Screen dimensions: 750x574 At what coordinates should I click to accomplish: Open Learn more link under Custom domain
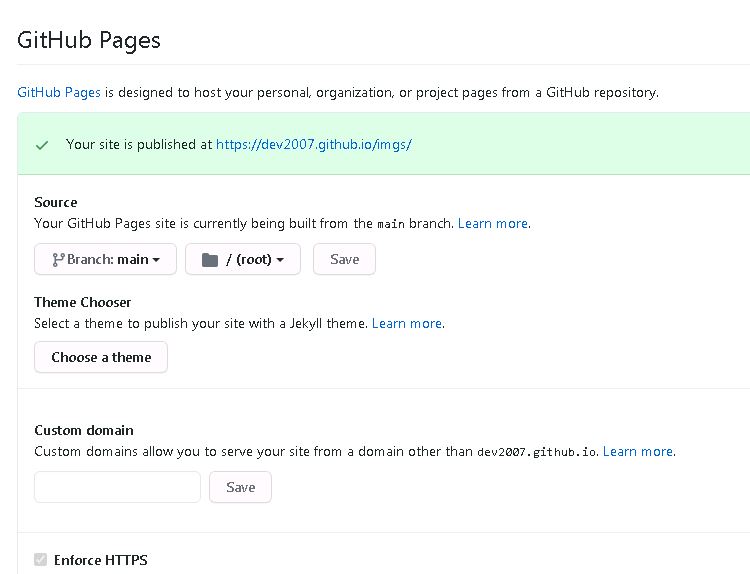[638, 452]
